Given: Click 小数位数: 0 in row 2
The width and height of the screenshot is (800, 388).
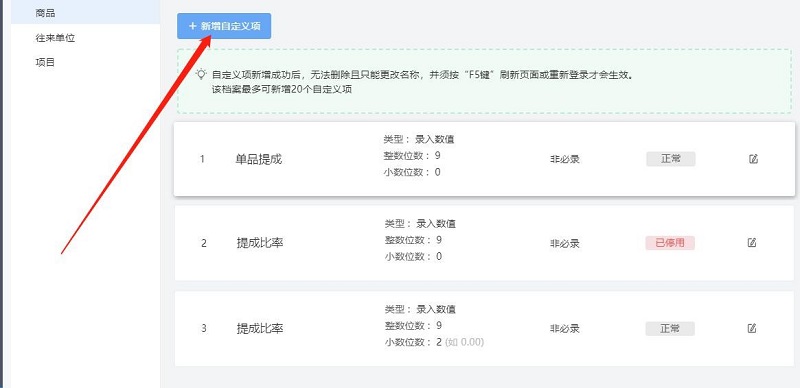Looking at the screenshot, I should [413, 256].
